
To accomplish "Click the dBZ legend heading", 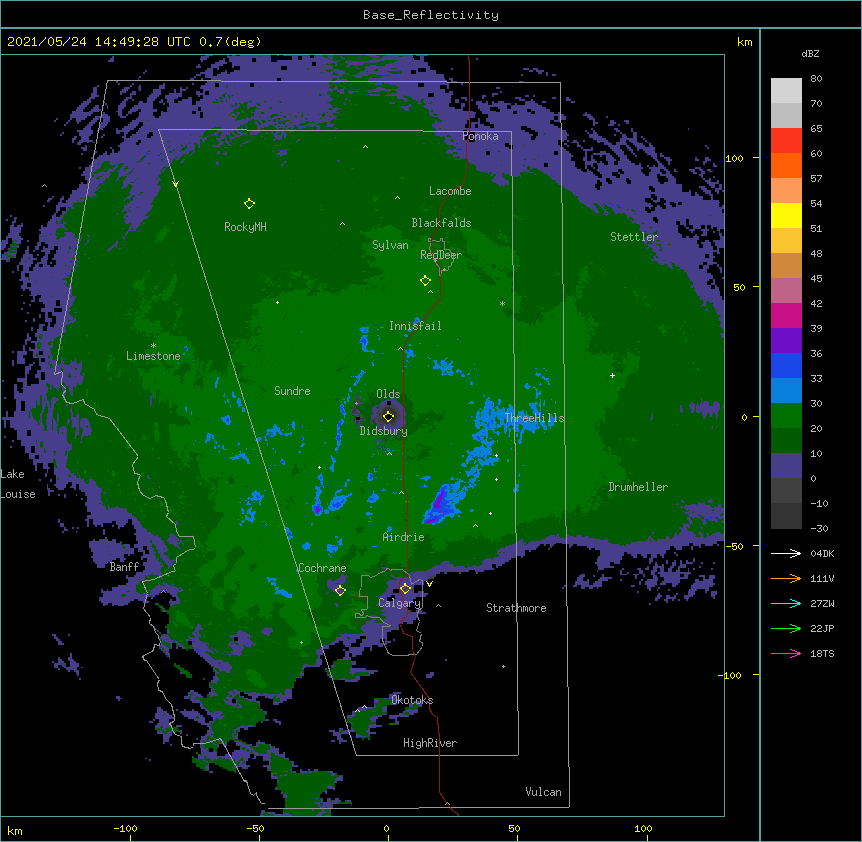I will click(x=810, y=54).
